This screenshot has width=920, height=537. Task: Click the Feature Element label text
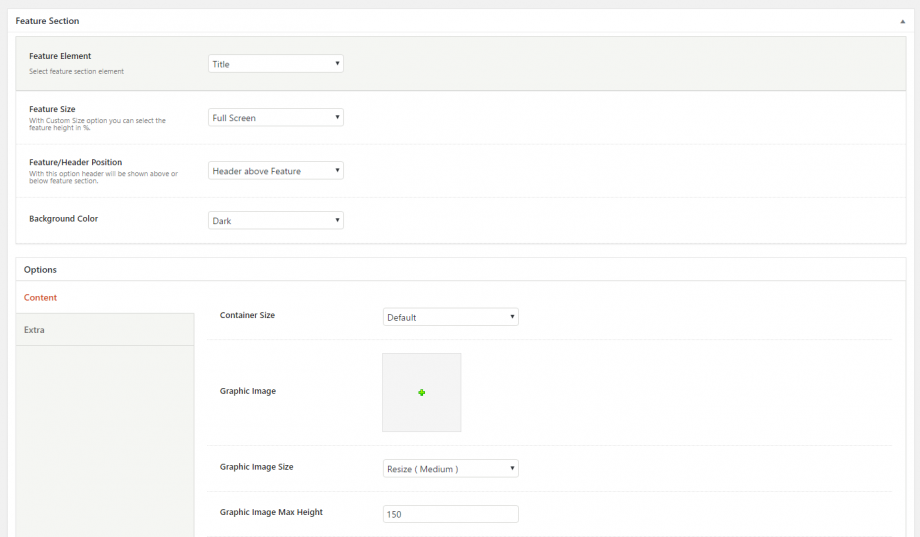[60, 56]
